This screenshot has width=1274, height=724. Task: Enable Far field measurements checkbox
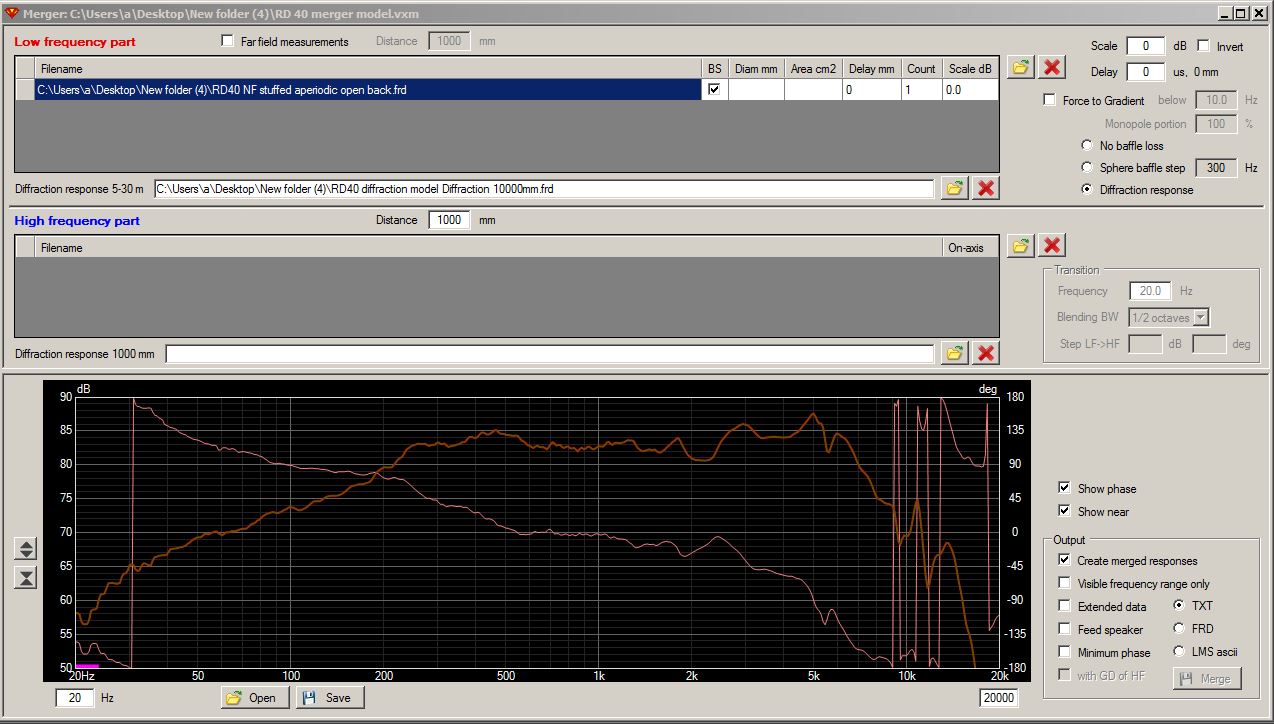coord(227,42)
